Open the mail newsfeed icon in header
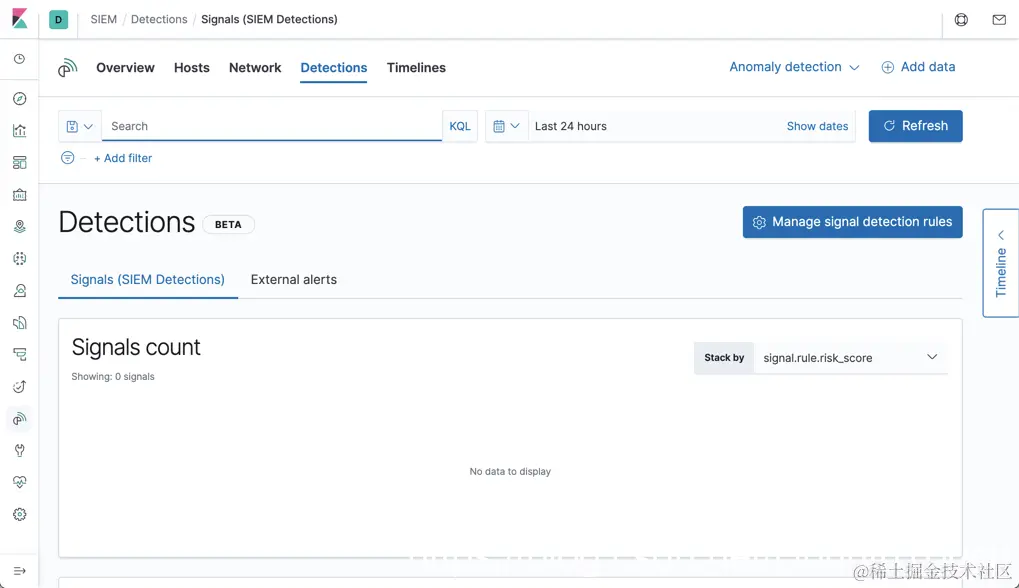 point(999,19)
